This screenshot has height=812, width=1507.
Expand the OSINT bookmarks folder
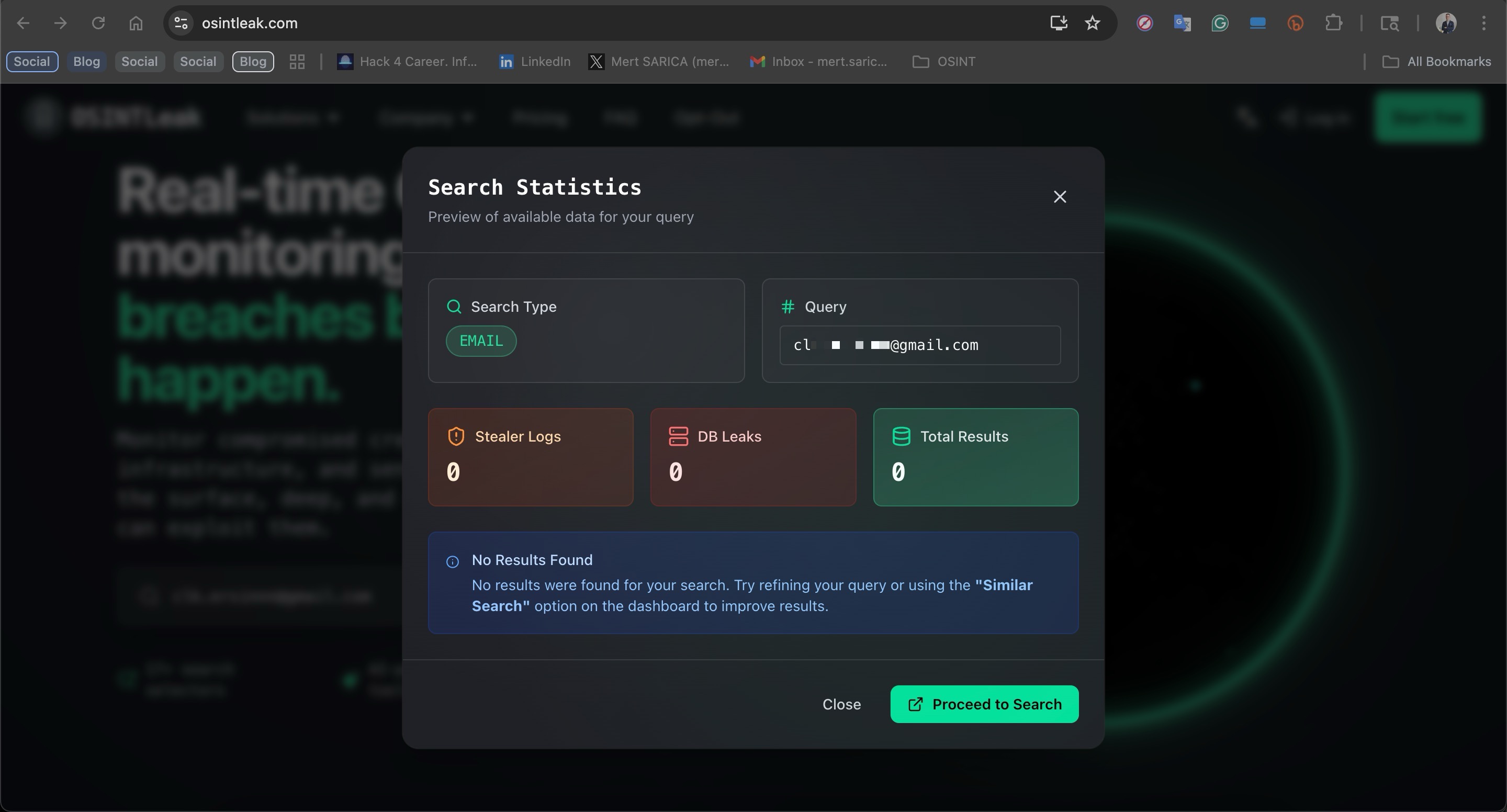943,61
